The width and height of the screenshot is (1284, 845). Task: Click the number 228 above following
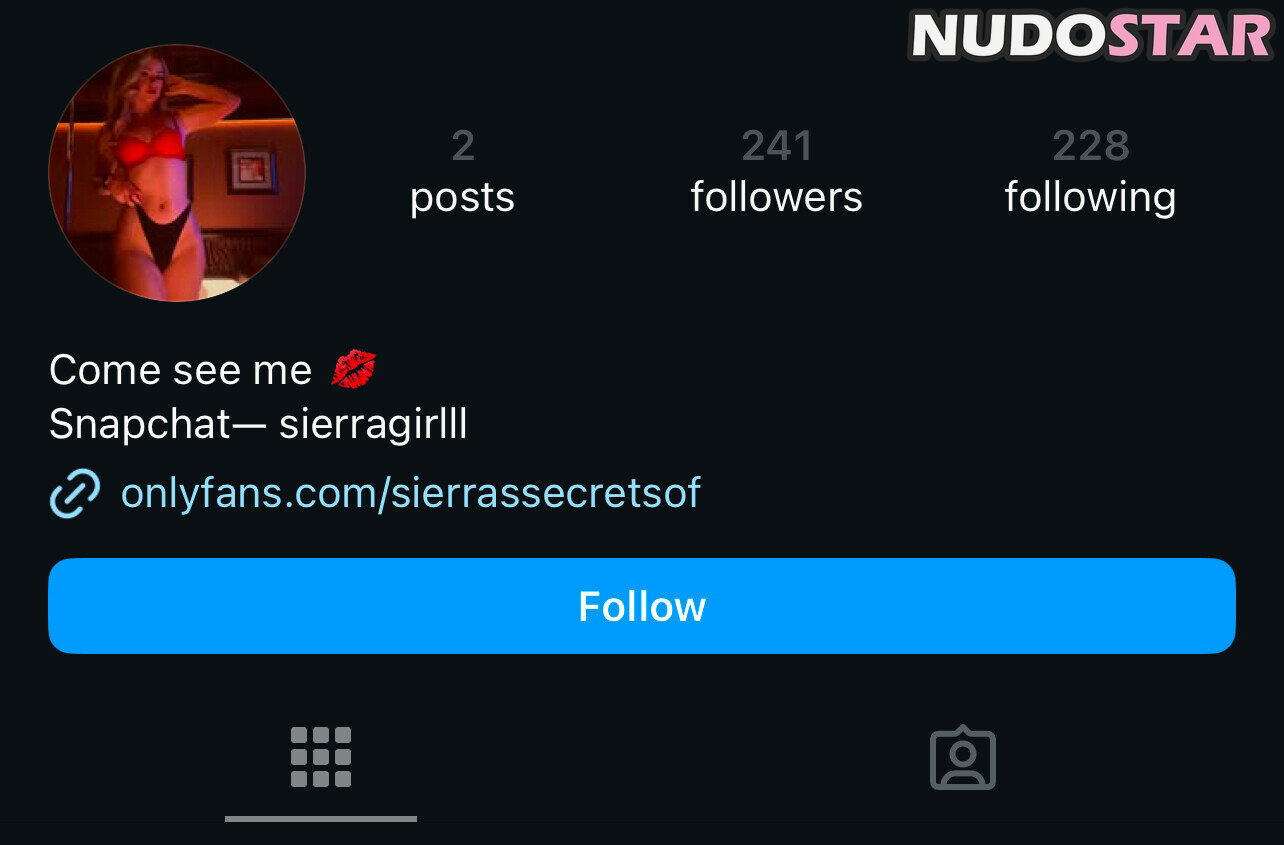(1090, 146)
